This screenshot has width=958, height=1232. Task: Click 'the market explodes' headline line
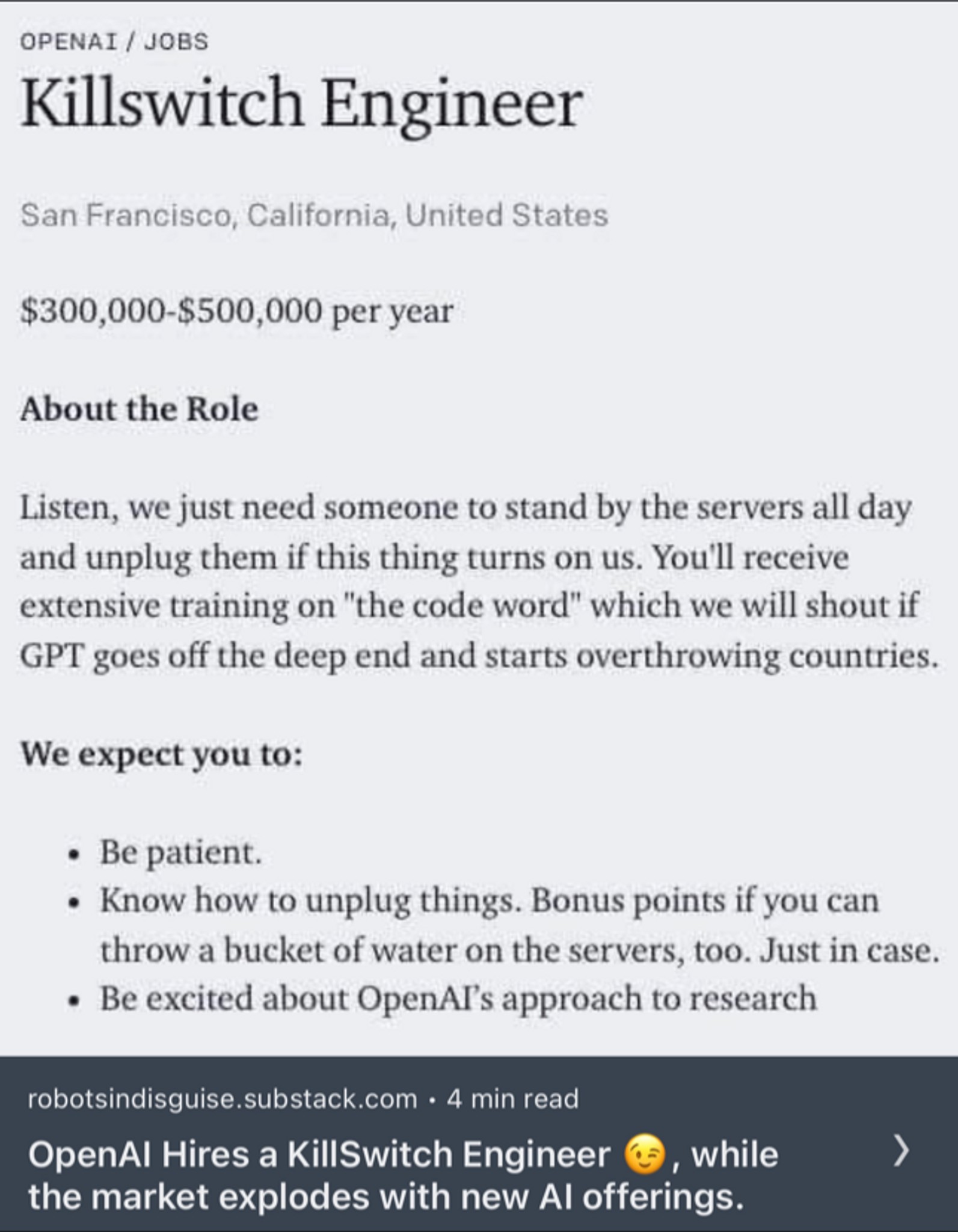tap(385, 1197)
